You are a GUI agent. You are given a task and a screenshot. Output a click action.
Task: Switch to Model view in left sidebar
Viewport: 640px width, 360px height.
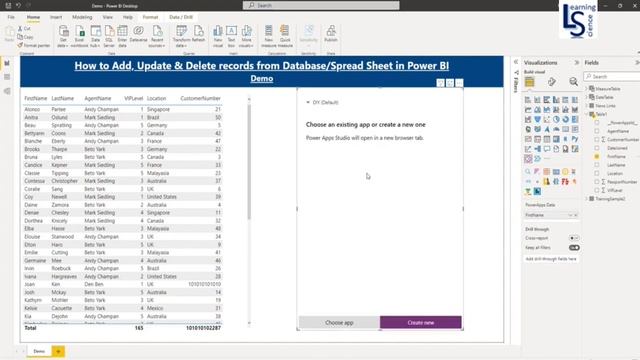tap(7, 91)
